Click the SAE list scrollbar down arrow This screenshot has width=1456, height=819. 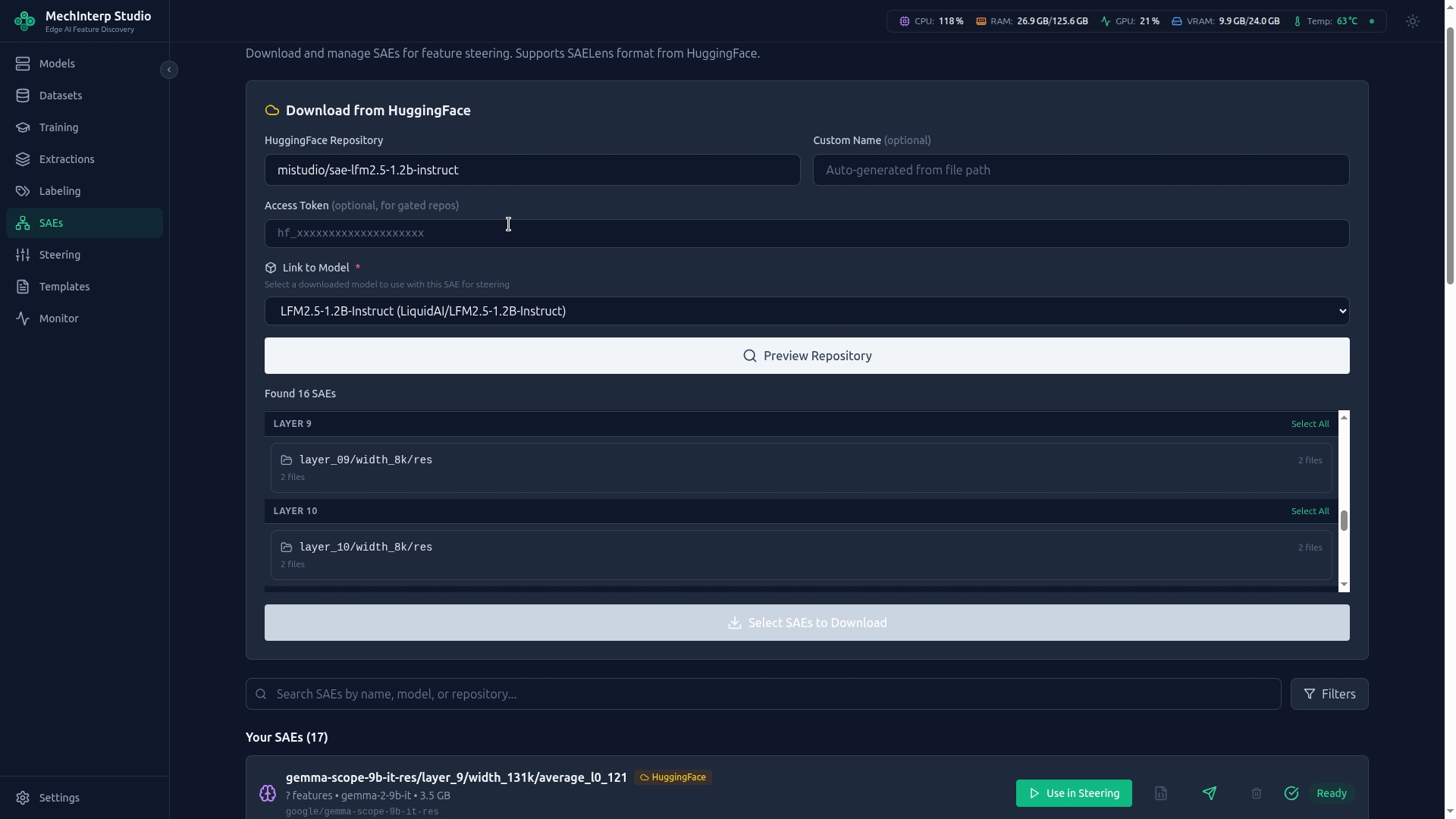[x=1344, y=585]
